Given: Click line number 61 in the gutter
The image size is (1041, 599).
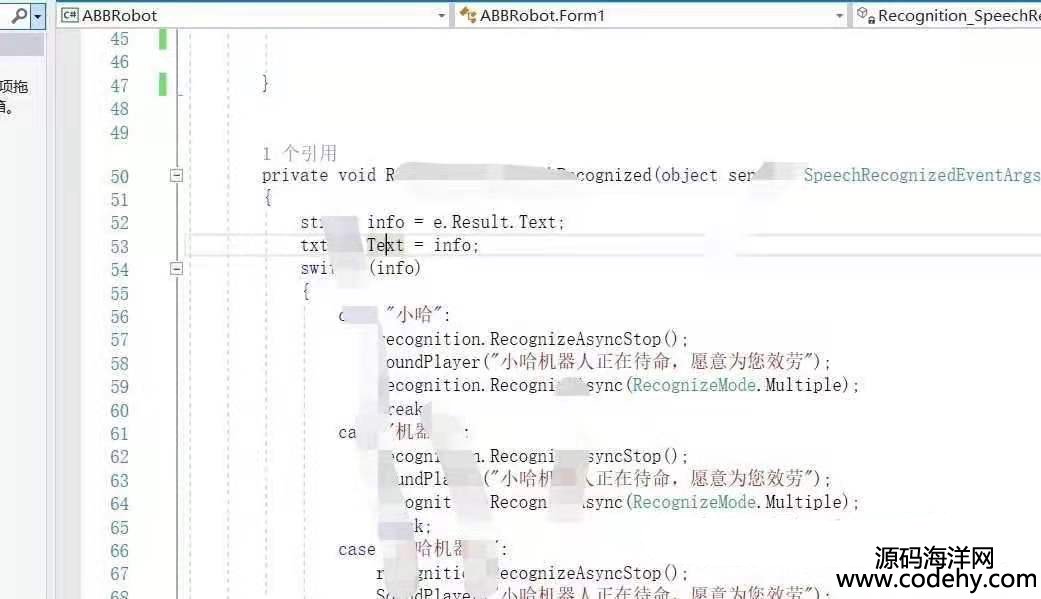Looking at the screenshot, I should click(119, 434).
